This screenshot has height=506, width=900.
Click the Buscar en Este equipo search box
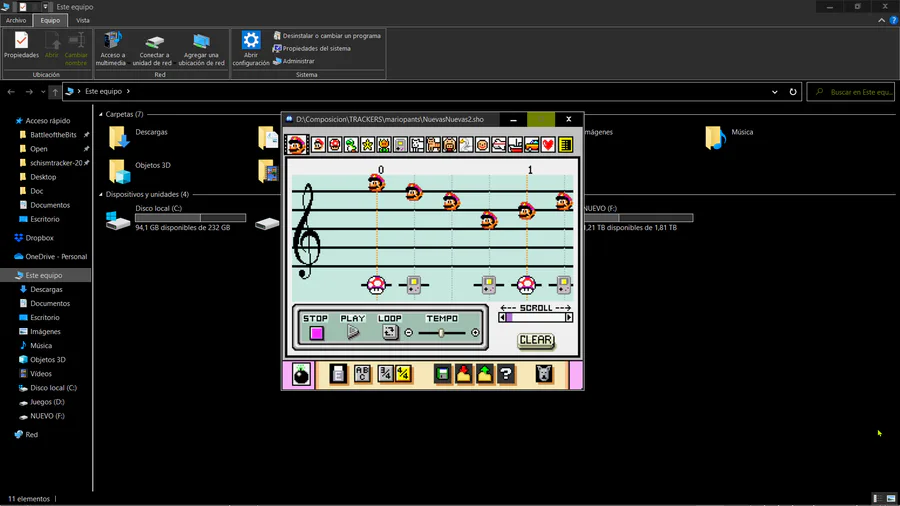[x=851, y=92]
